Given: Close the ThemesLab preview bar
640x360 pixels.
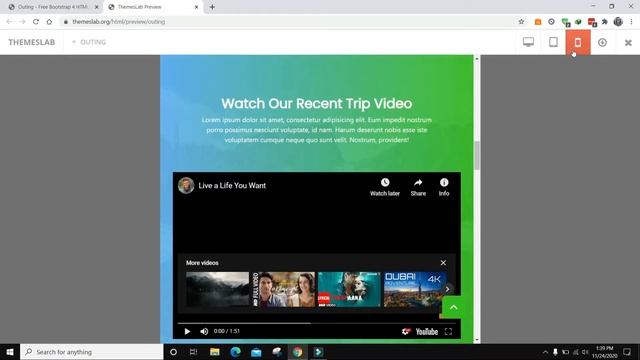Looking at the screenshot, I should pos(628,42).
